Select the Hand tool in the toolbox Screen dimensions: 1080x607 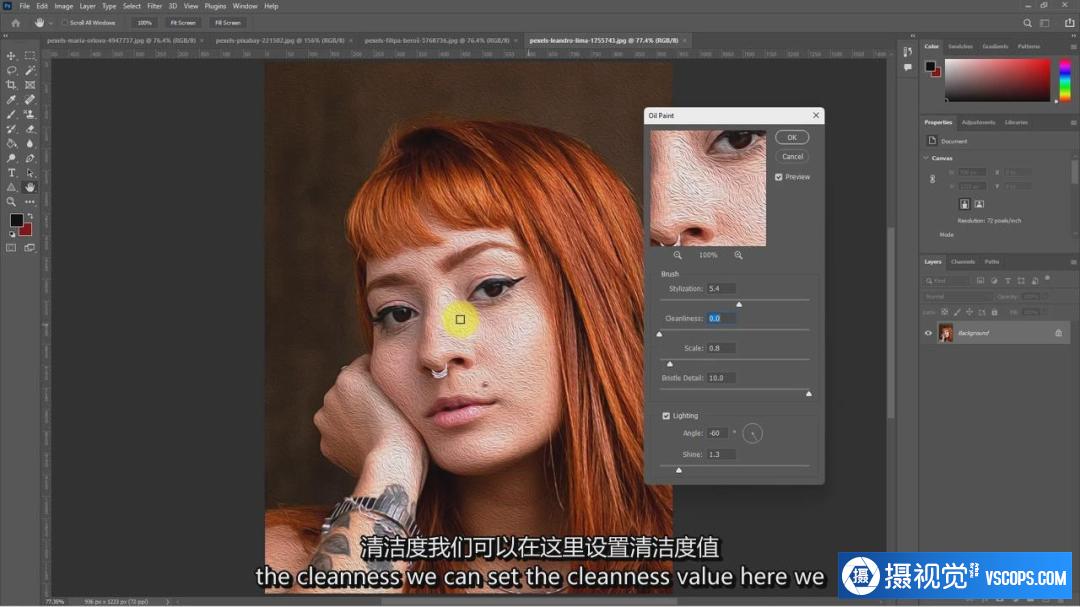click(x=30, y=187)
